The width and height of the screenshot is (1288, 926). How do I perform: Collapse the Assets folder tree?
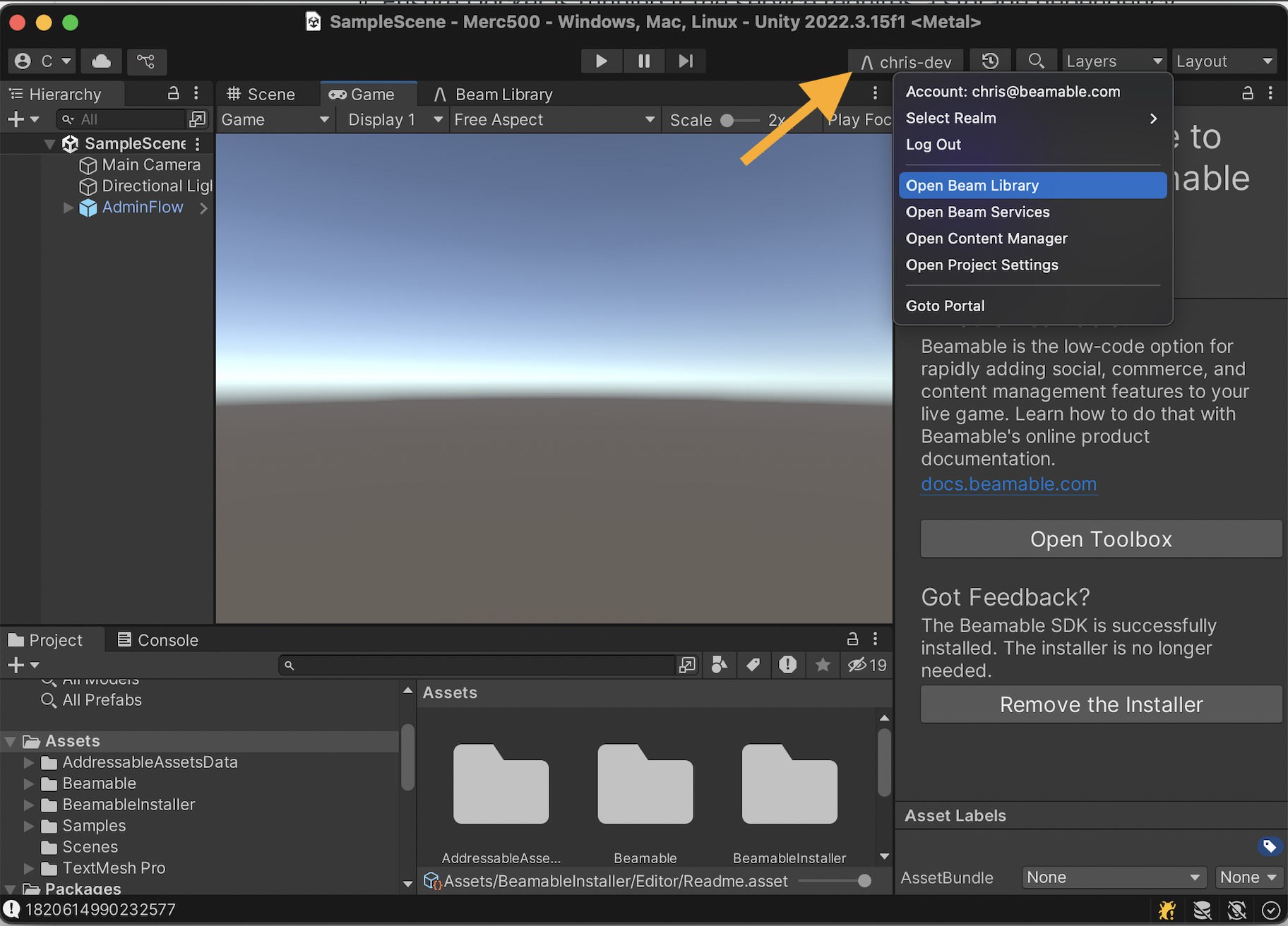pyautogui.click(x=10, y=741)
